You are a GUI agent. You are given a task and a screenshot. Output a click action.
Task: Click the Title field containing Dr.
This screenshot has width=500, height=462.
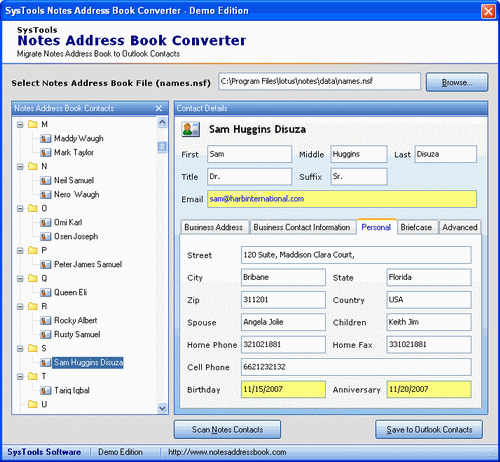coord(250,176)
